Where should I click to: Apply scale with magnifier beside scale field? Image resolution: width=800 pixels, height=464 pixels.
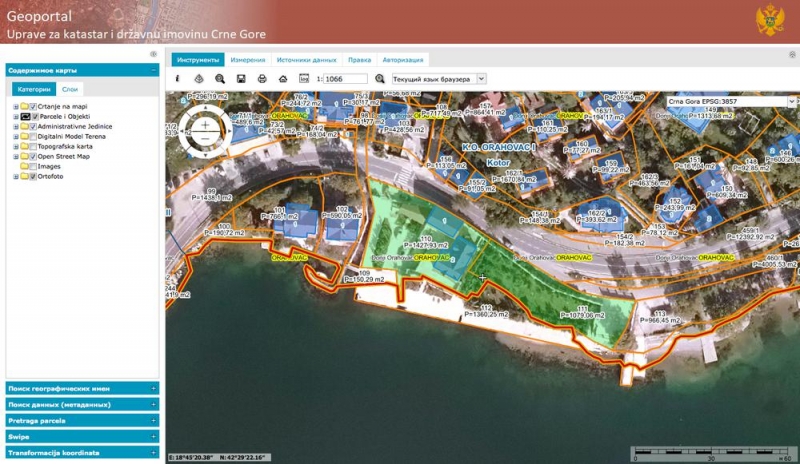[x=380, y=79]
